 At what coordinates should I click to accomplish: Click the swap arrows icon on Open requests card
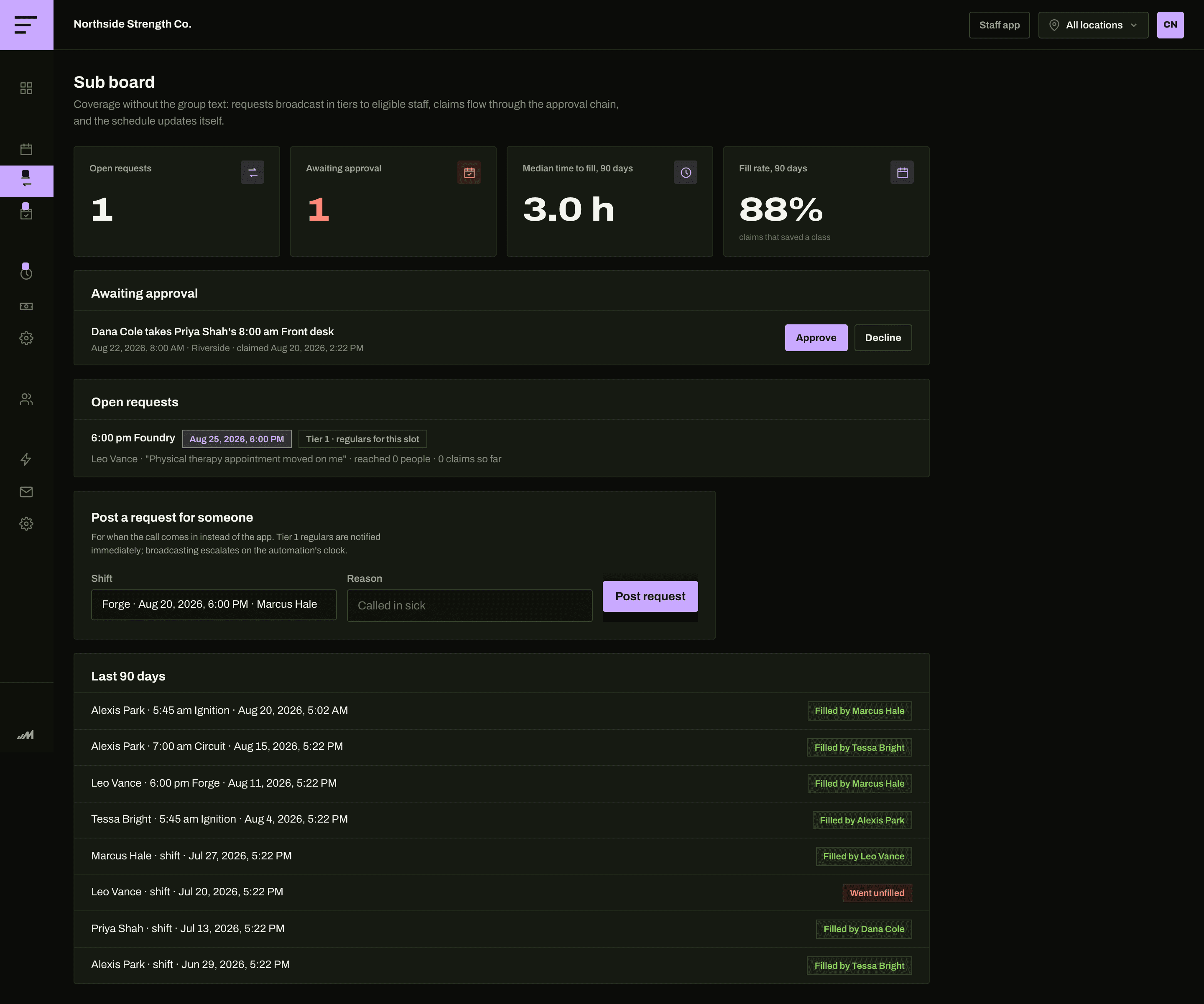pos(252,172)
